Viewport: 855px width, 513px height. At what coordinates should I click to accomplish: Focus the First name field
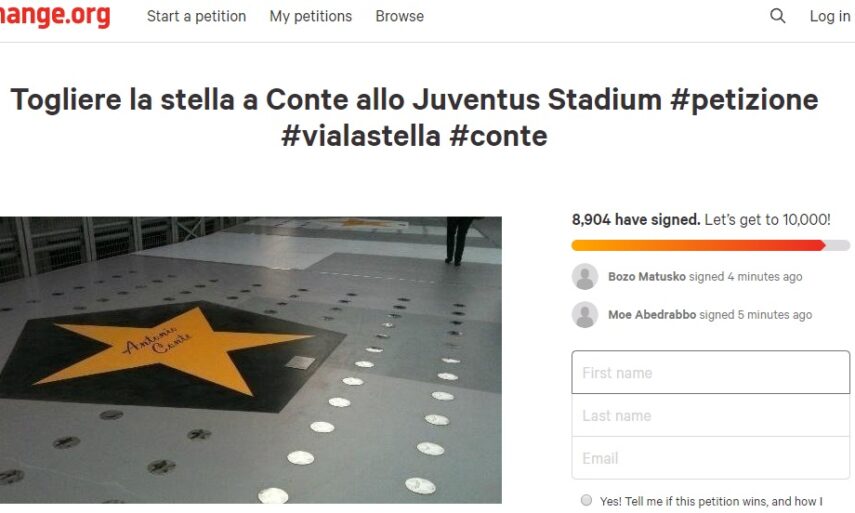[710, 373]
